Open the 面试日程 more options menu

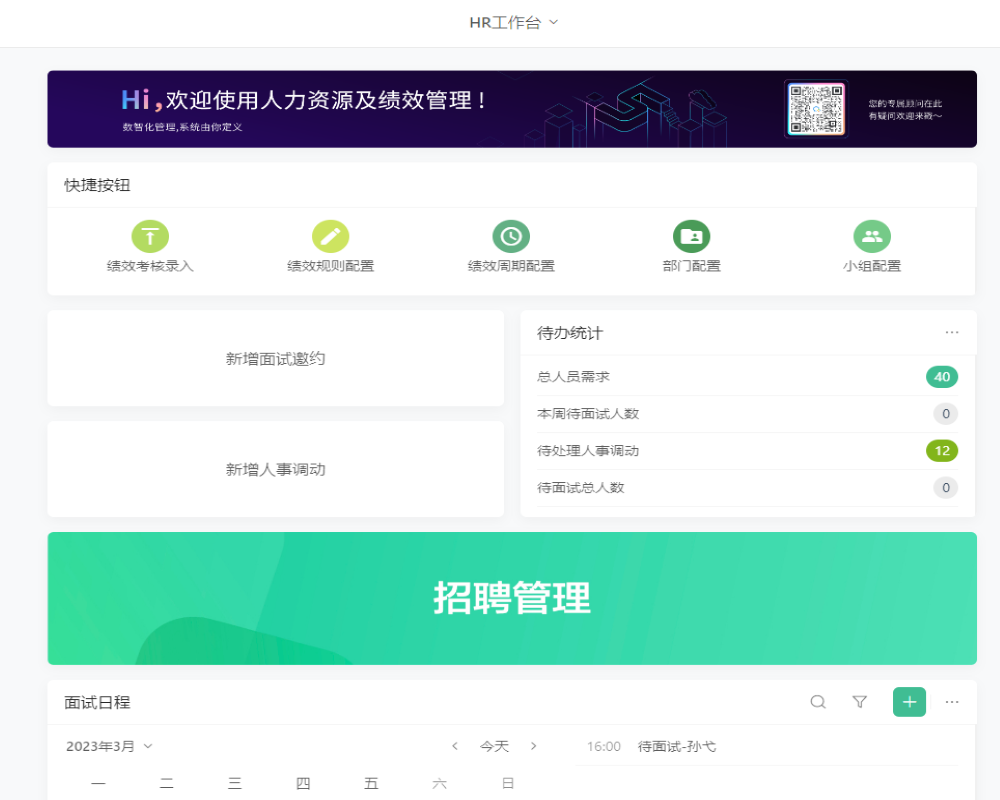953,702
